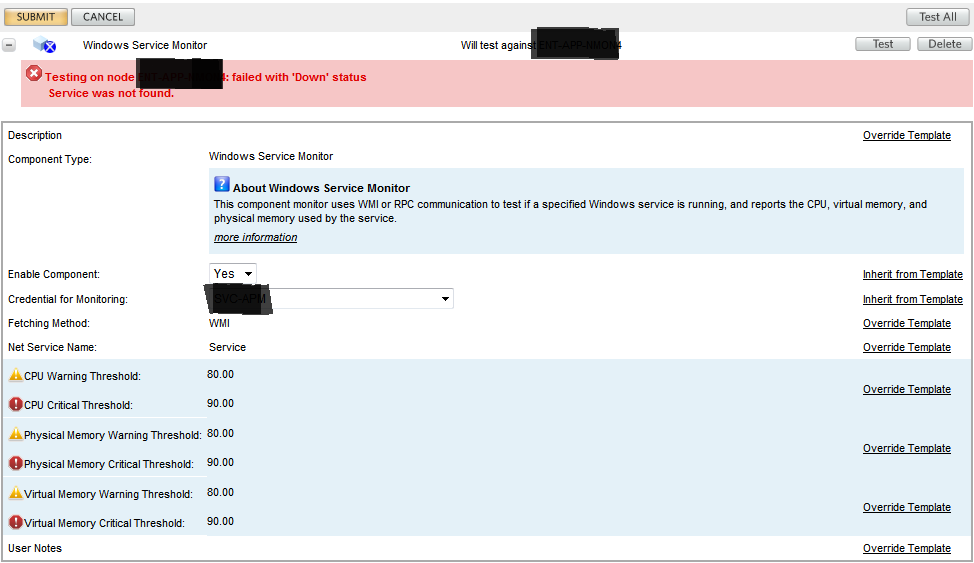Click the Description label
This screenshot has height=563, width=974.
tap(35, 135)
